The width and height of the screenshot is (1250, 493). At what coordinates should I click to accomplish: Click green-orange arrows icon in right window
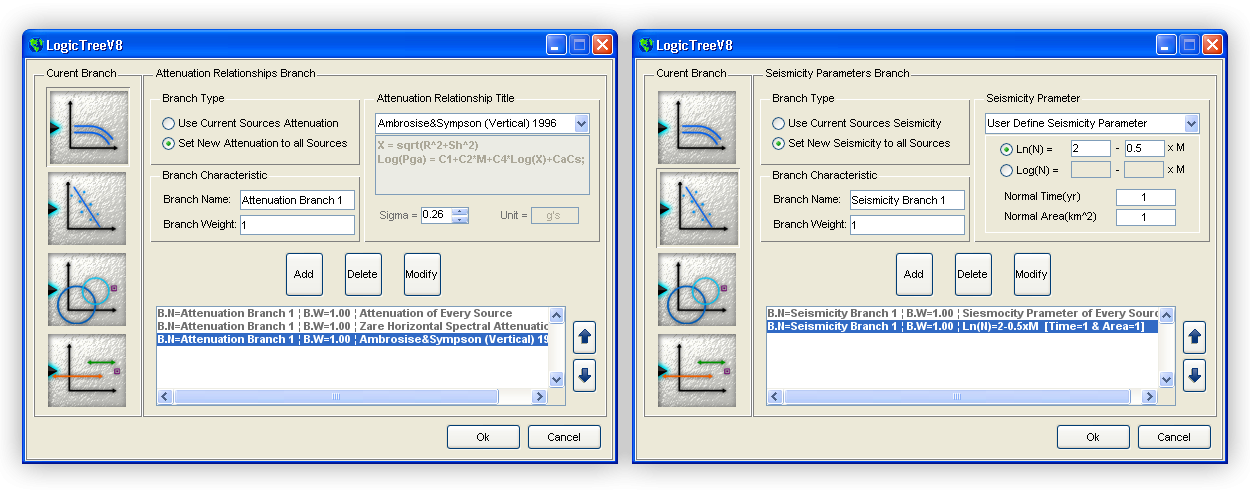pos(698,370)
